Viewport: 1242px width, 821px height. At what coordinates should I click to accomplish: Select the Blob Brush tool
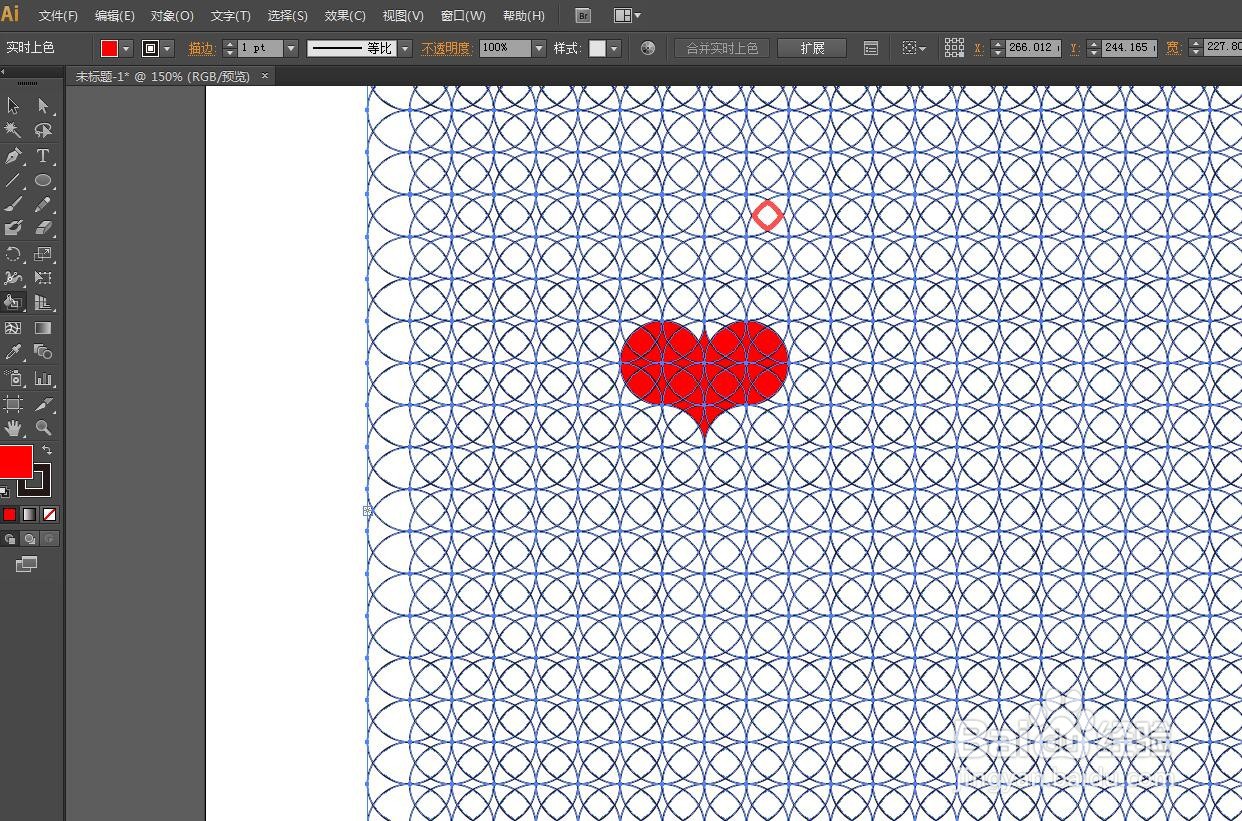(13, 229)
